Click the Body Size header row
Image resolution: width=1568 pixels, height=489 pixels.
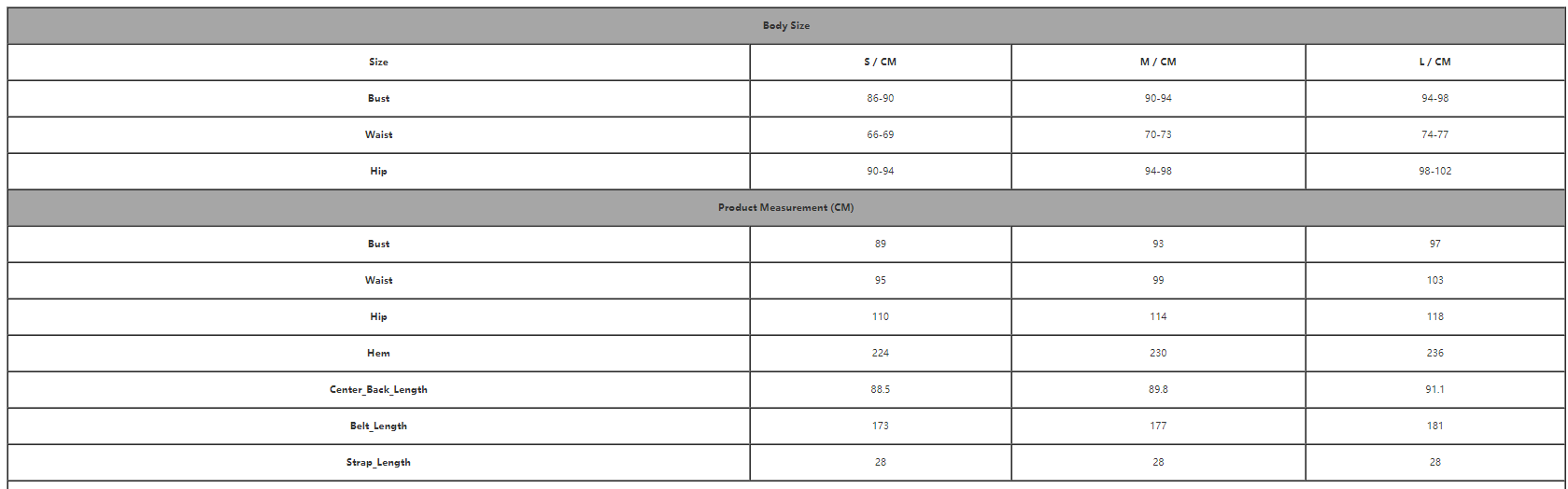(785, 26)
